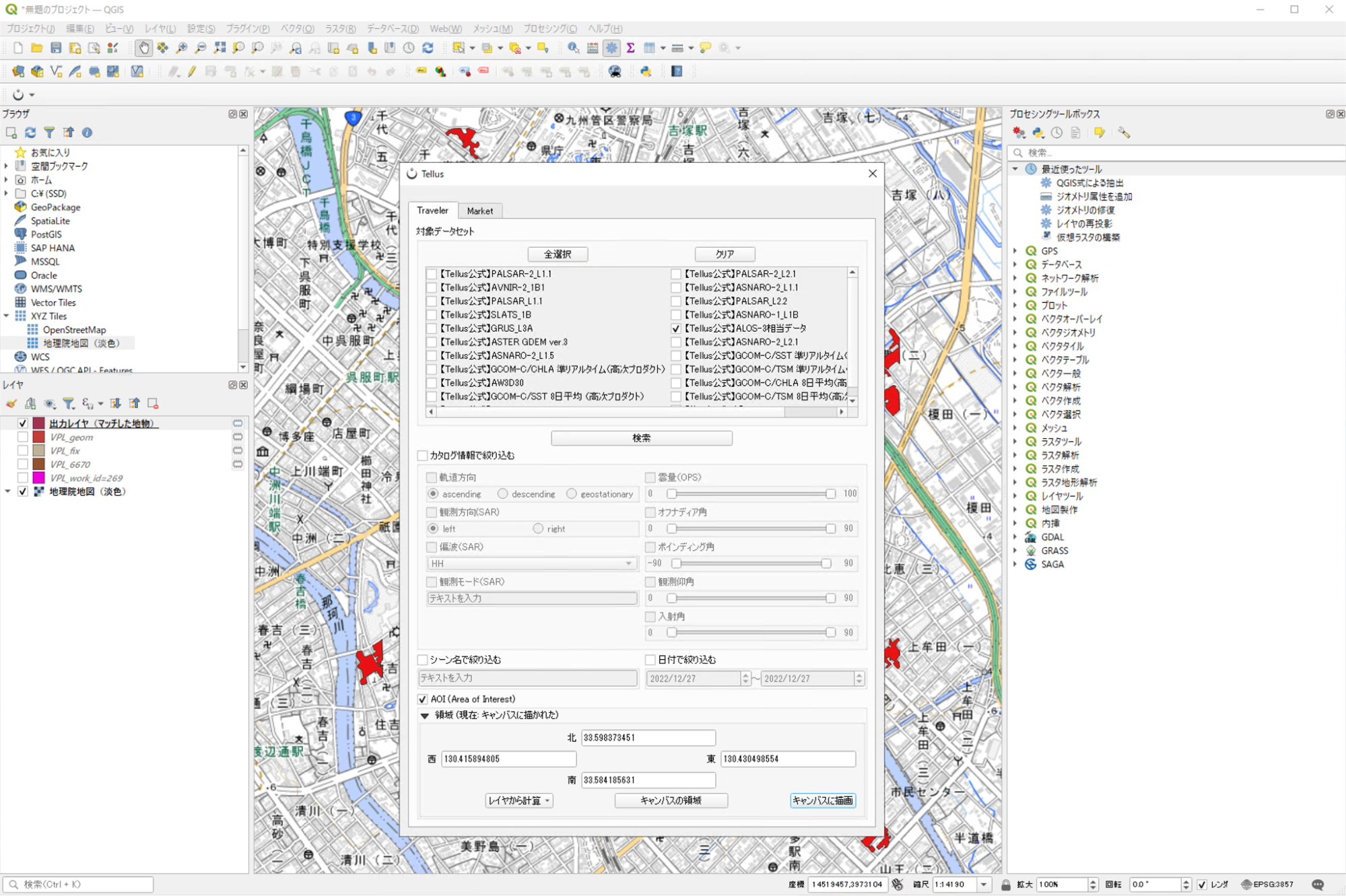
Task: Collapse the 領域 extent section triangle
Action: pyautogui.click(x=425, y=716)
